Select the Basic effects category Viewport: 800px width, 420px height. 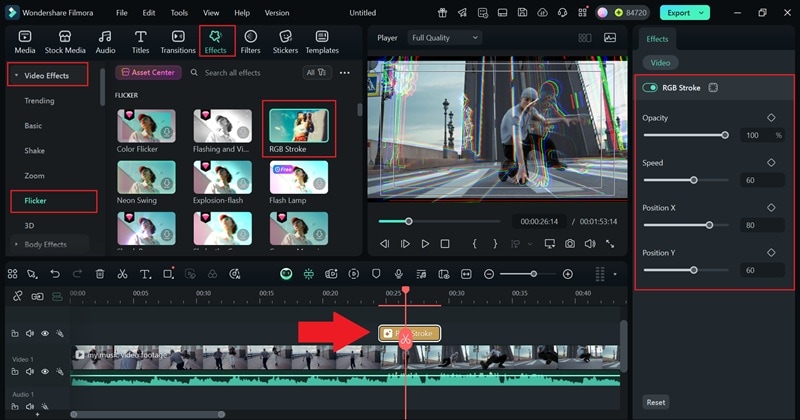click(33, 126)
